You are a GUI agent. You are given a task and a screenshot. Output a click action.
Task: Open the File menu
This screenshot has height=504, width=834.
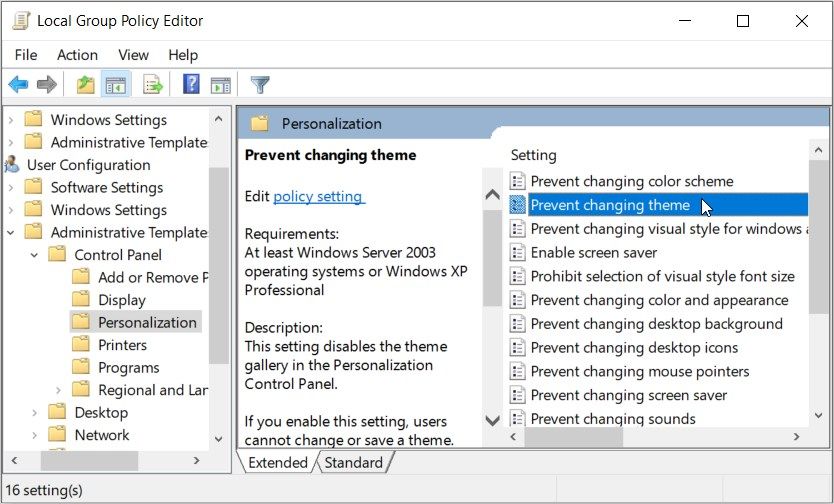coord(26,55)
